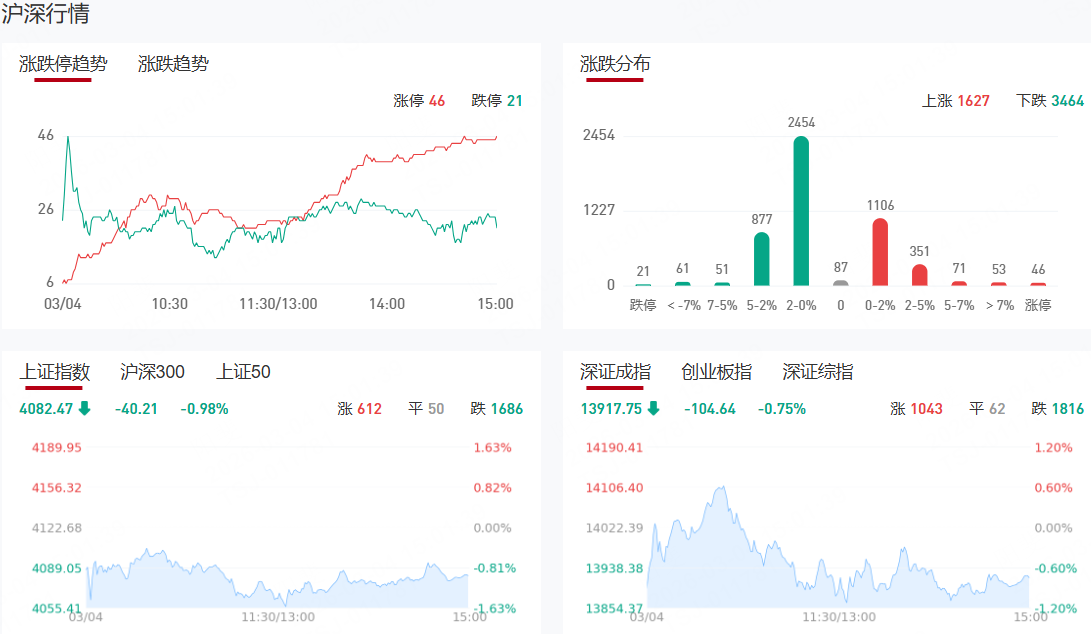Switch to the 创业板指 tab

click(716, 372)
